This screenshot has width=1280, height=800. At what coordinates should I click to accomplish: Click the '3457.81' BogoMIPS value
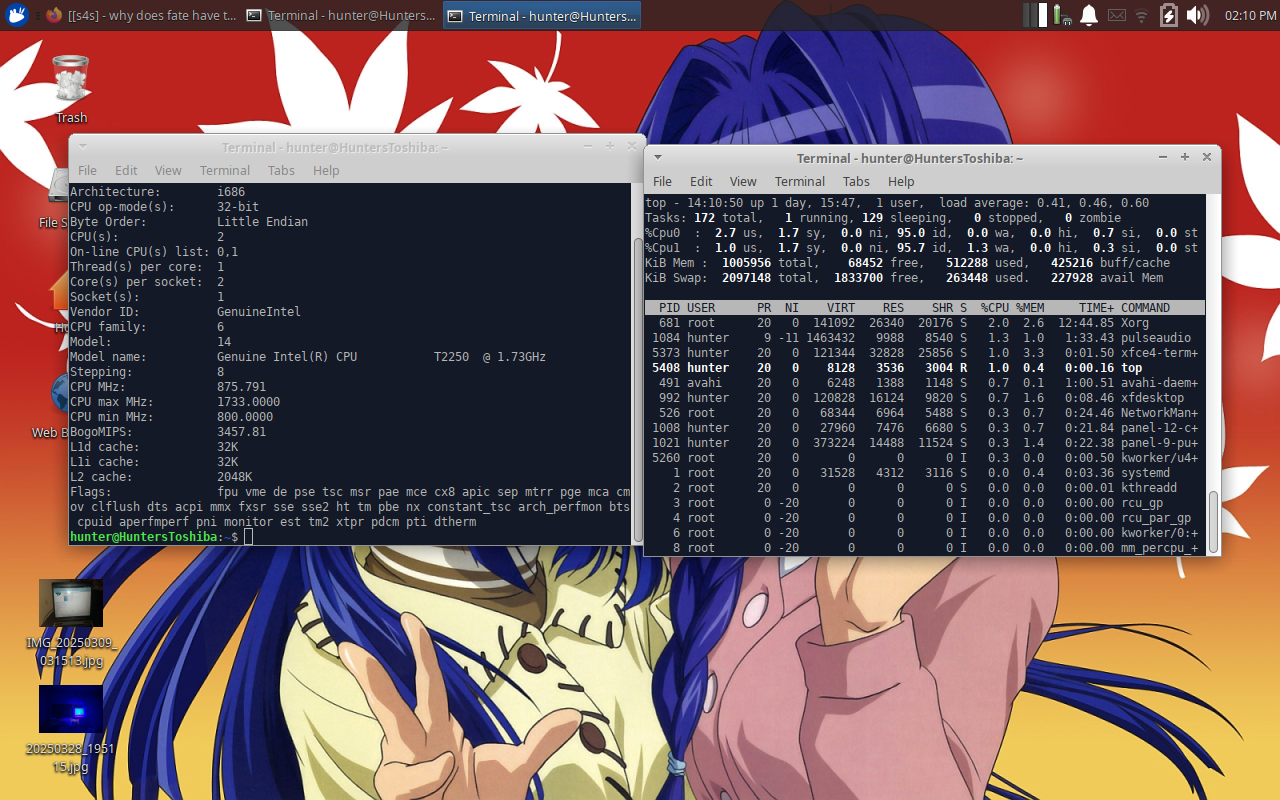click(241, 432)
